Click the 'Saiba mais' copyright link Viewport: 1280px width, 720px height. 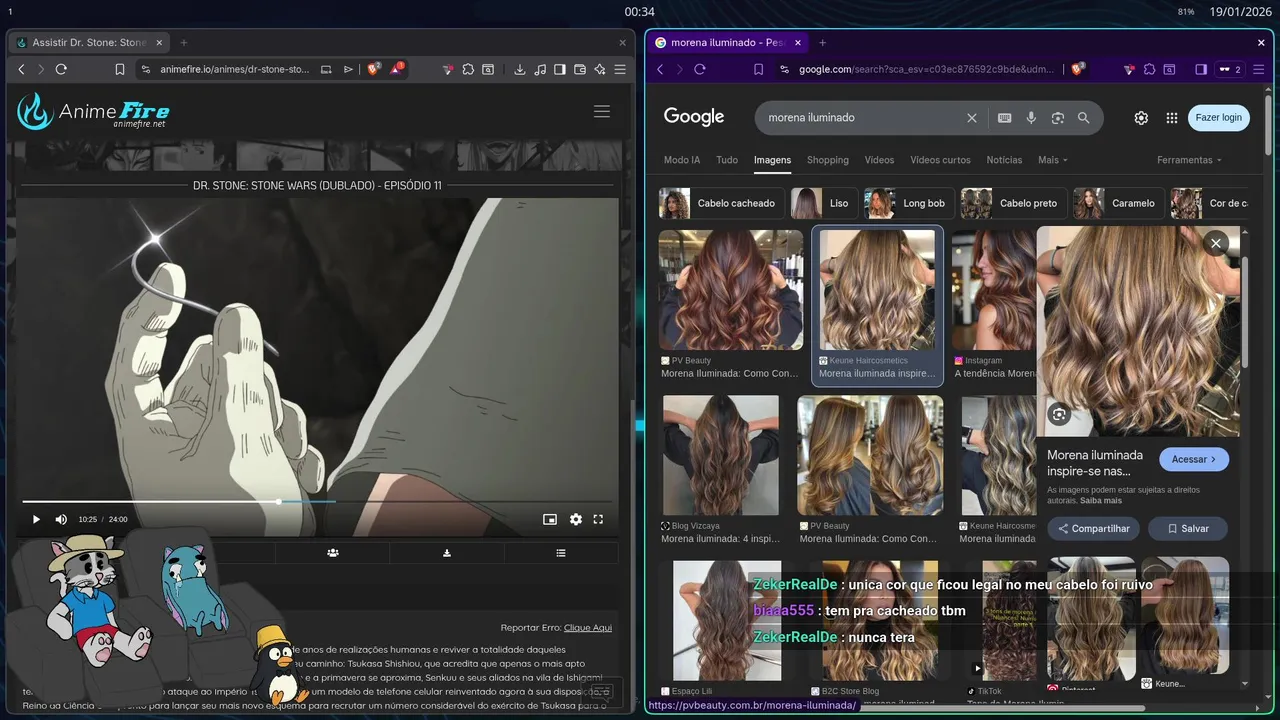click(x=1101, y=501)
